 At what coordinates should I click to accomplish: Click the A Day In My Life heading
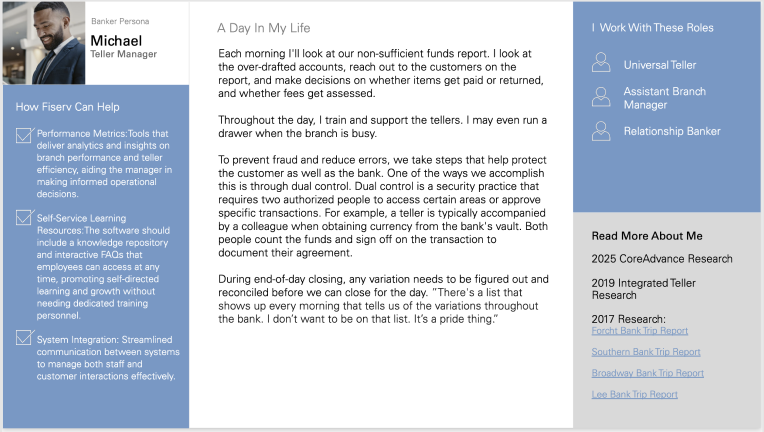coord(264,28)
